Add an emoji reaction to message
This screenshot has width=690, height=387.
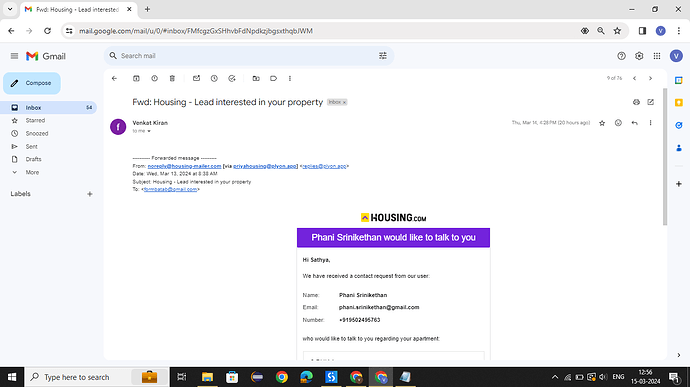pyautogui.click(x=618, y=123)
